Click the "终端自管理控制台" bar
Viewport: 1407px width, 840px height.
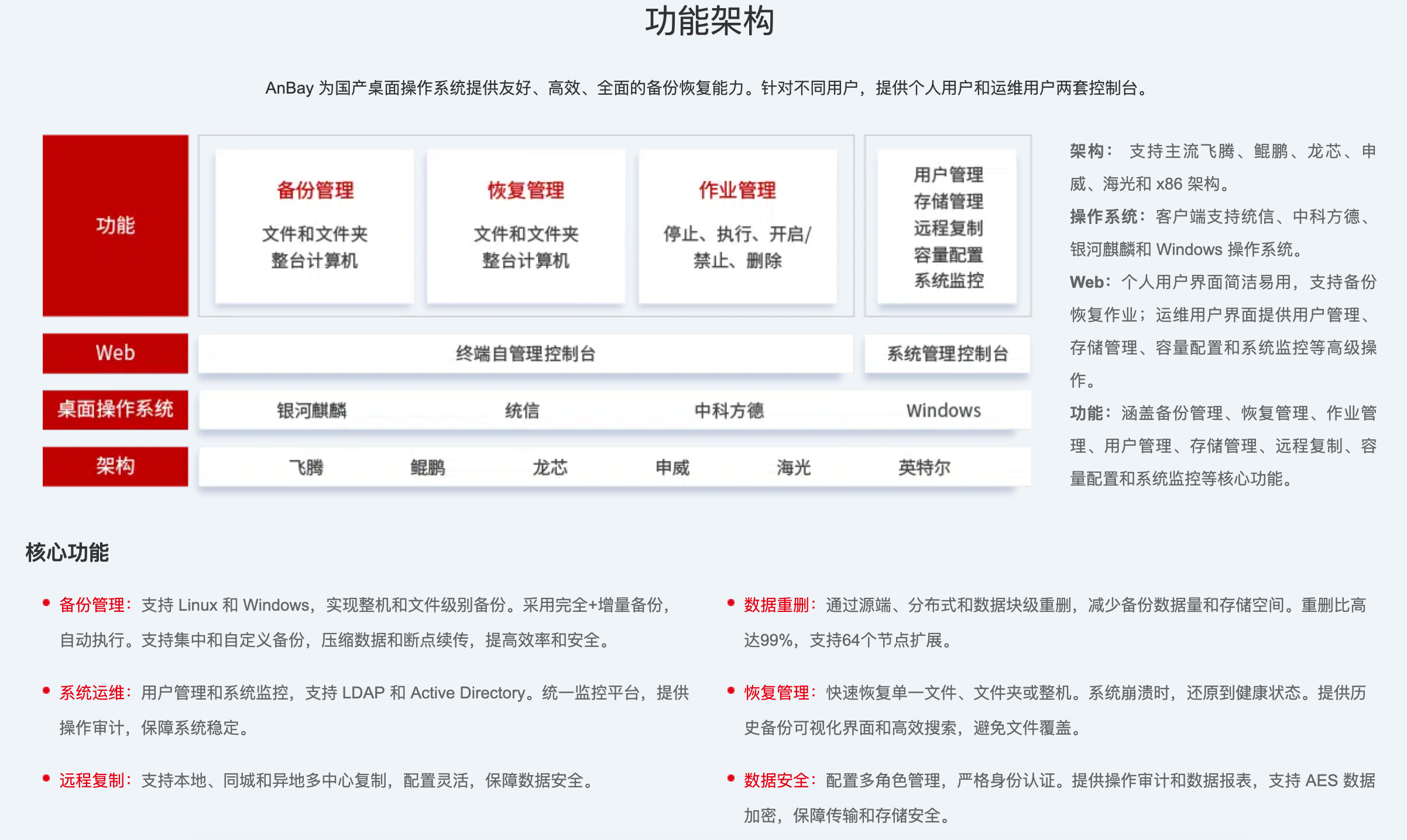526,353
